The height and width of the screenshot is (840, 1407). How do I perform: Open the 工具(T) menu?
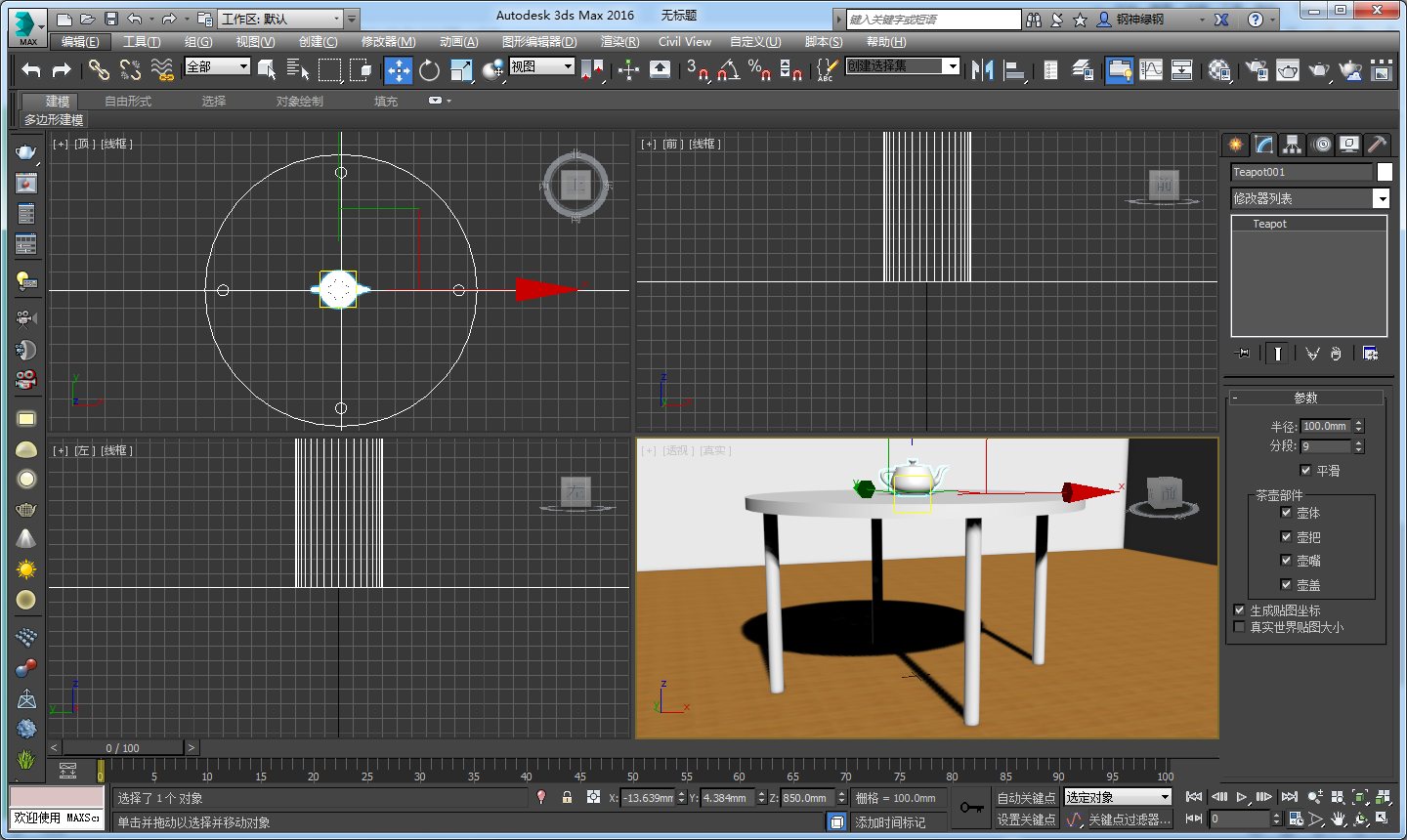pyautogui.click(x=142, y=42)
